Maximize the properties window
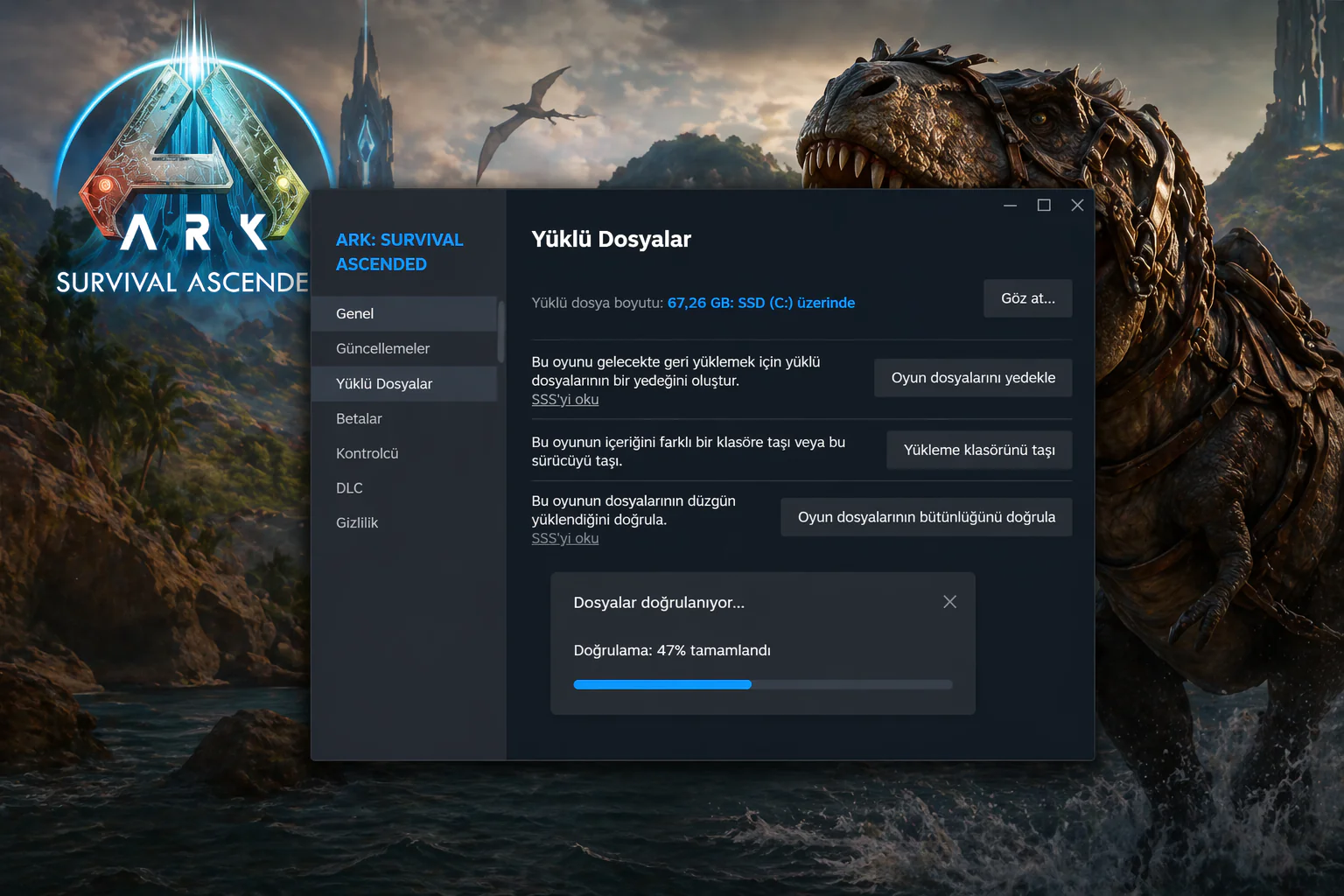 1043,205
